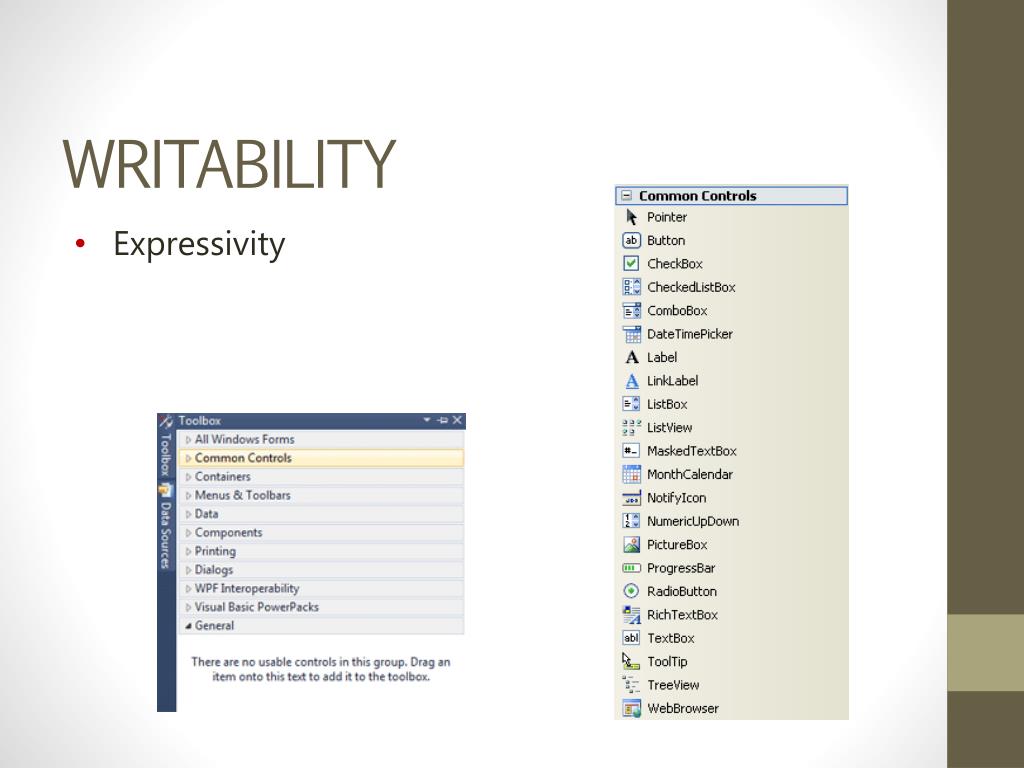Click the Toolbox wrench icon in title bar
Screen dimensions: 1024x768
[167, 421]
